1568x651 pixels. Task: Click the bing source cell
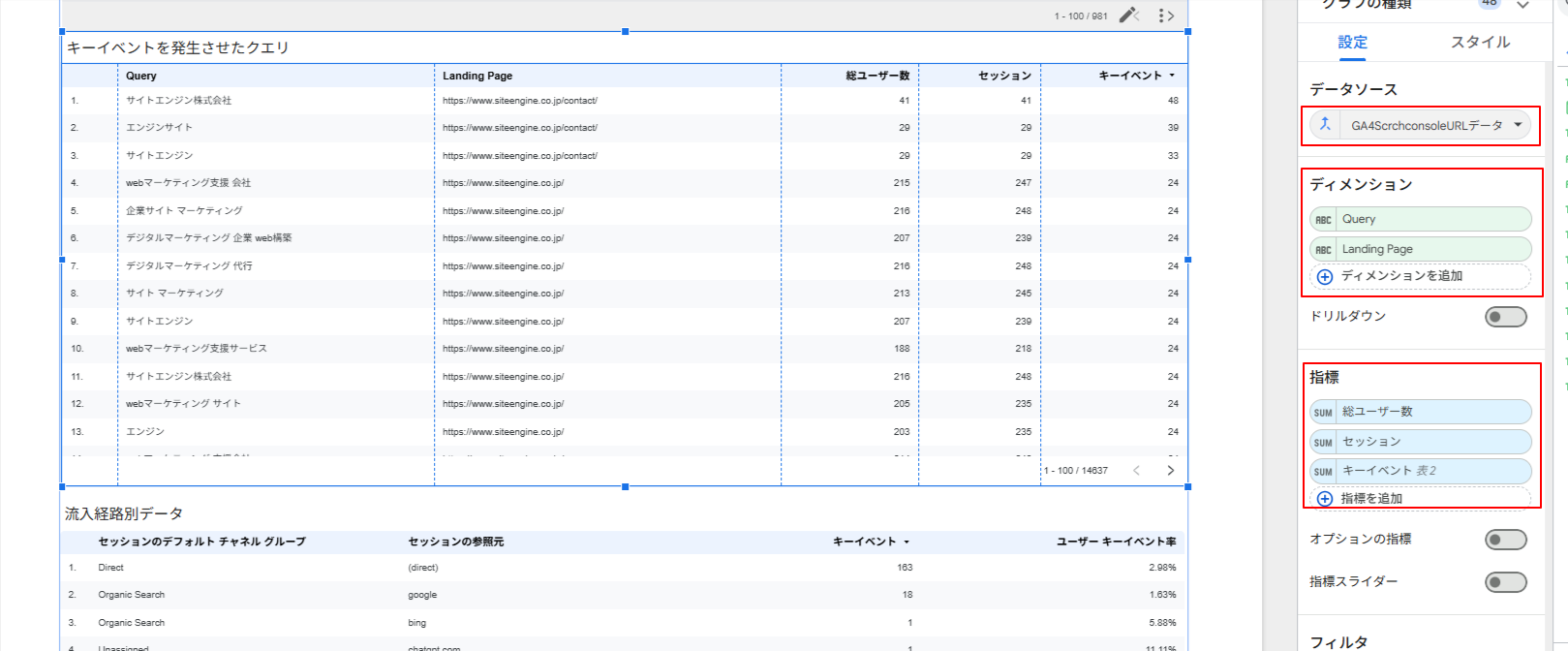416,623
